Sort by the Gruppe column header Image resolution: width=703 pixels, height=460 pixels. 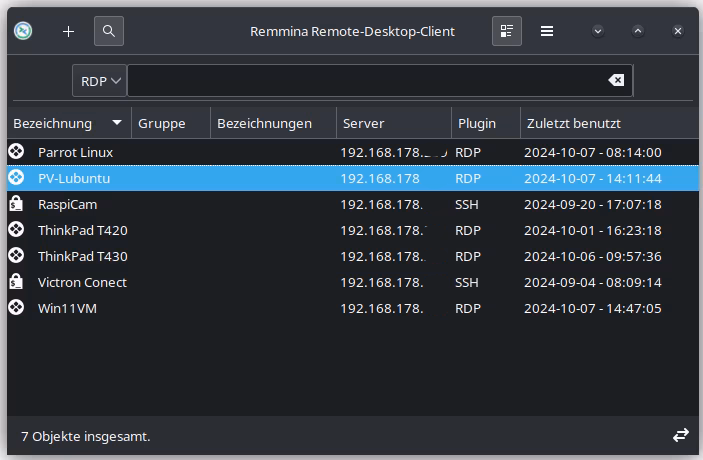tap(171, 123)
